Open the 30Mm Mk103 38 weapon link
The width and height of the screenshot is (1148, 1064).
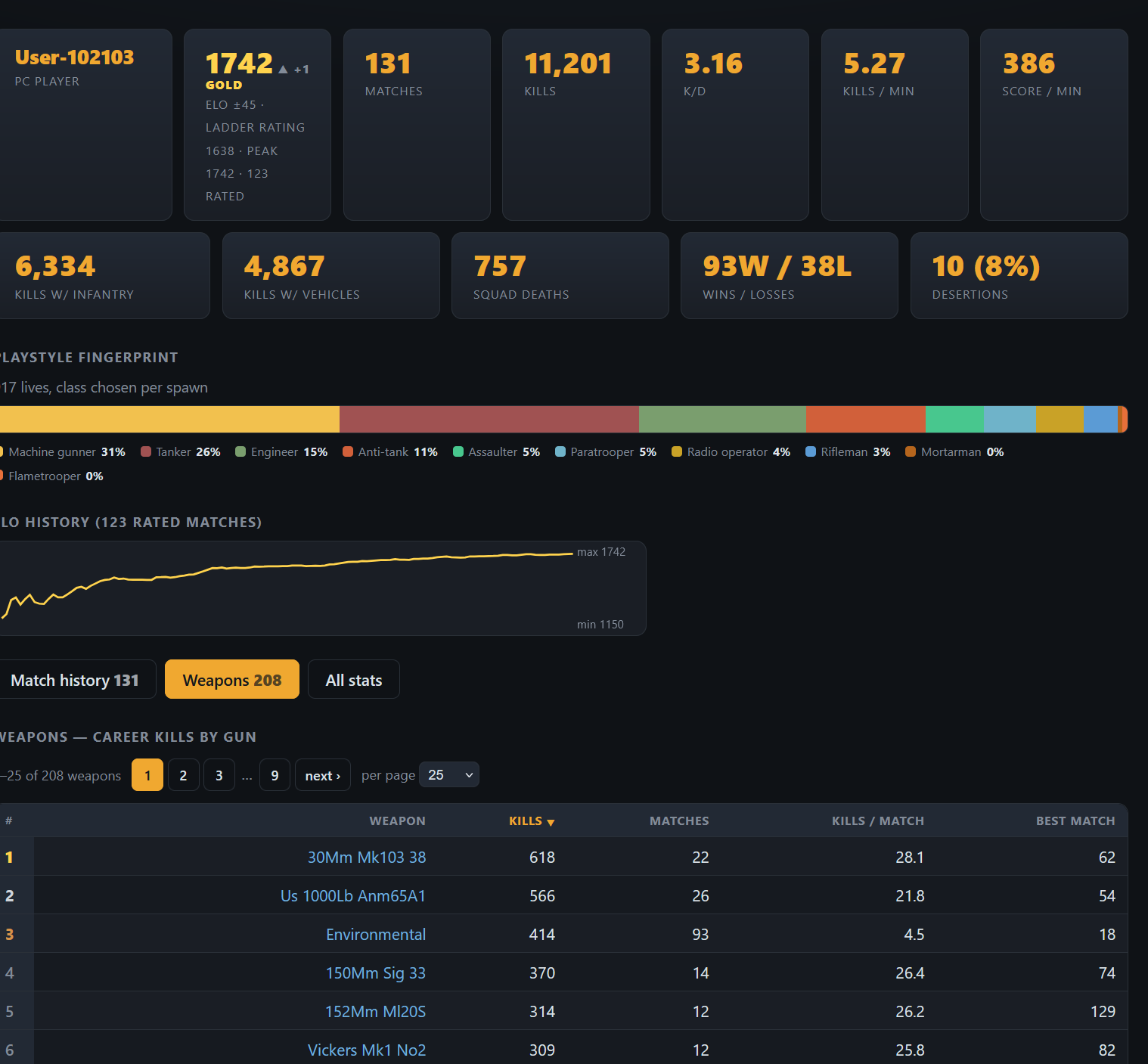click(367, 857)
